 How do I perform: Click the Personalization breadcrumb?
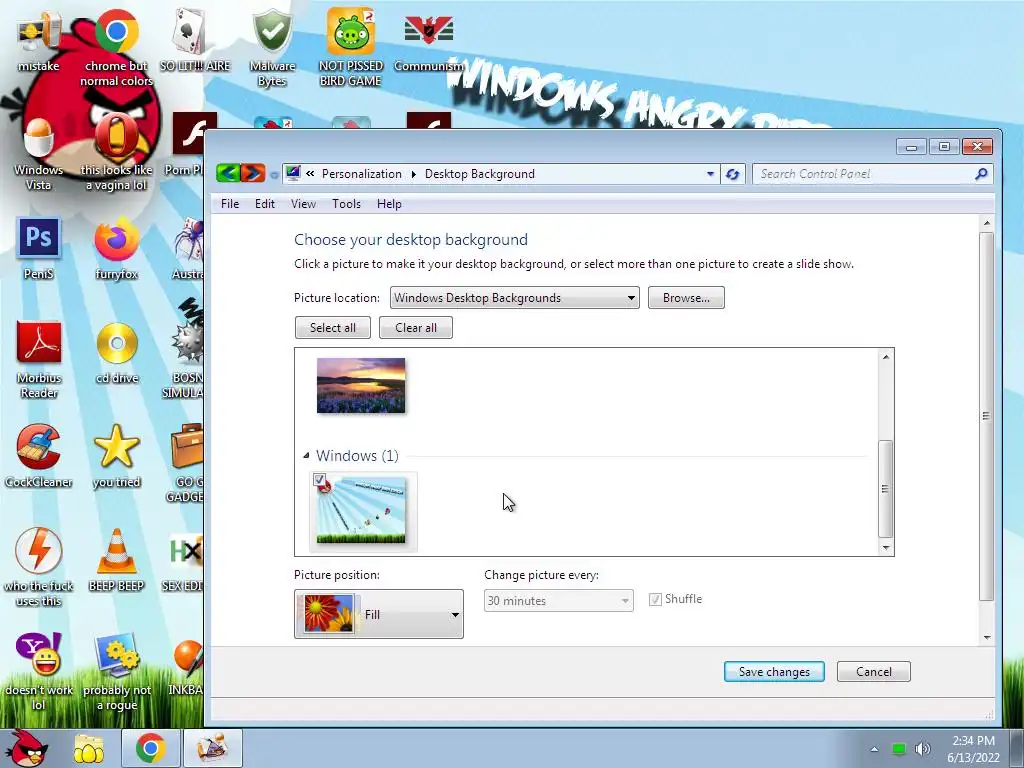tap(362, 174)
